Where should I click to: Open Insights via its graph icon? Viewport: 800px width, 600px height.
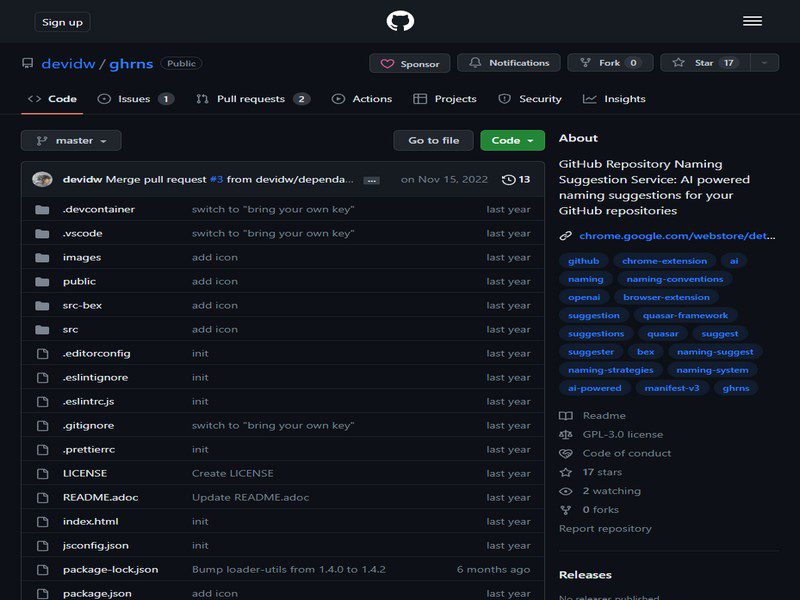pos(589,98)
